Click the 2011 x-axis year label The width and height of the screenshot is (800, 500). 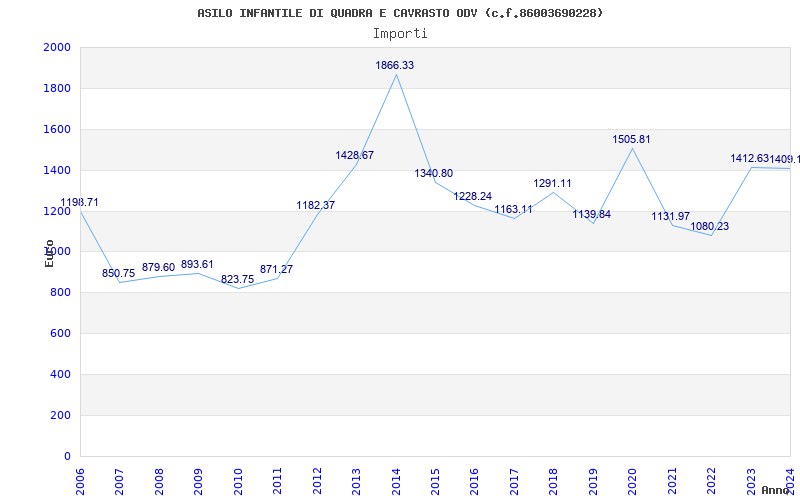tap(278, 482)
